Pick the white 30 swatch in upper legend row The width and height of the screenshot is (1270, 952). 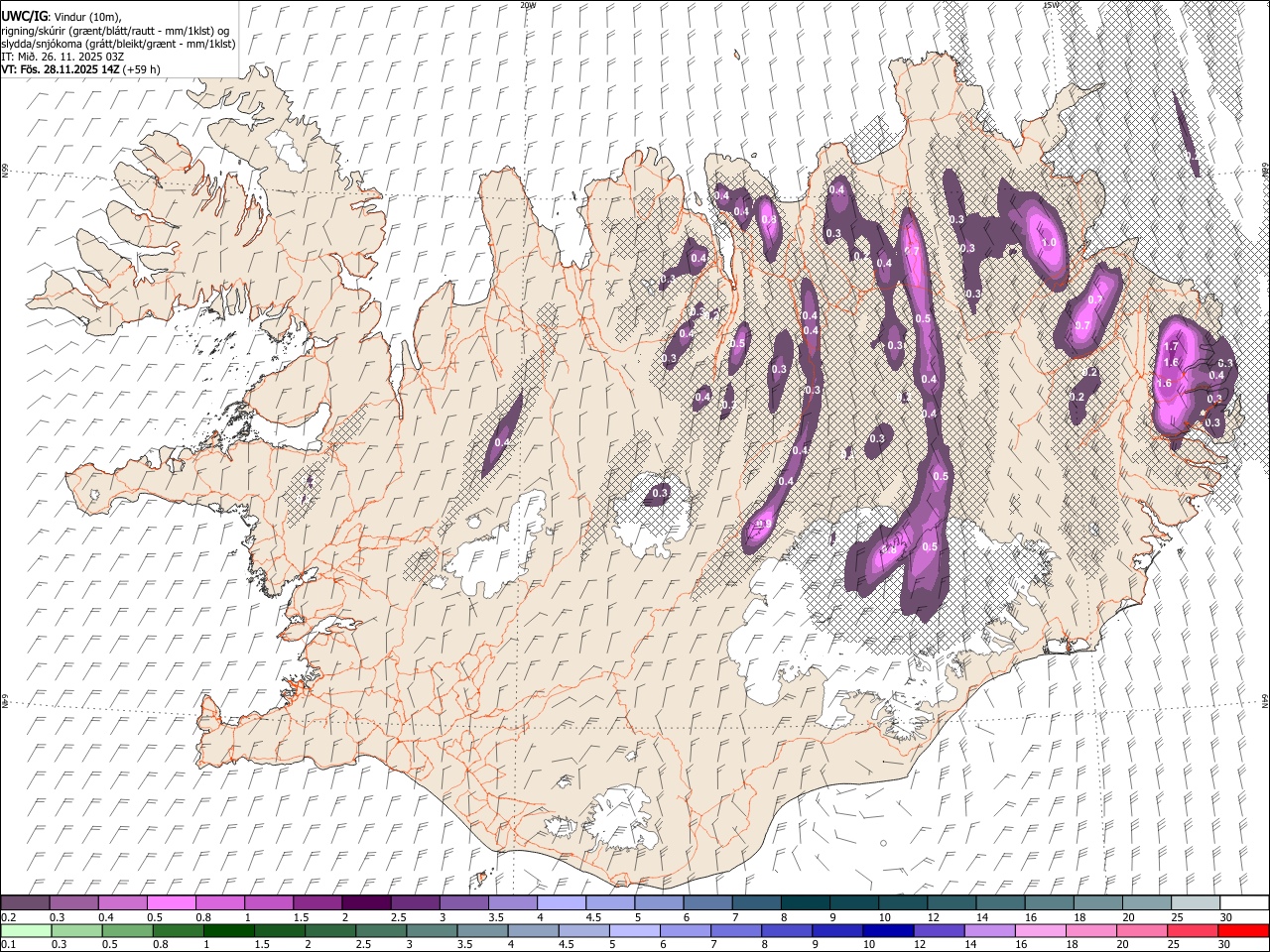[1244, 903]
